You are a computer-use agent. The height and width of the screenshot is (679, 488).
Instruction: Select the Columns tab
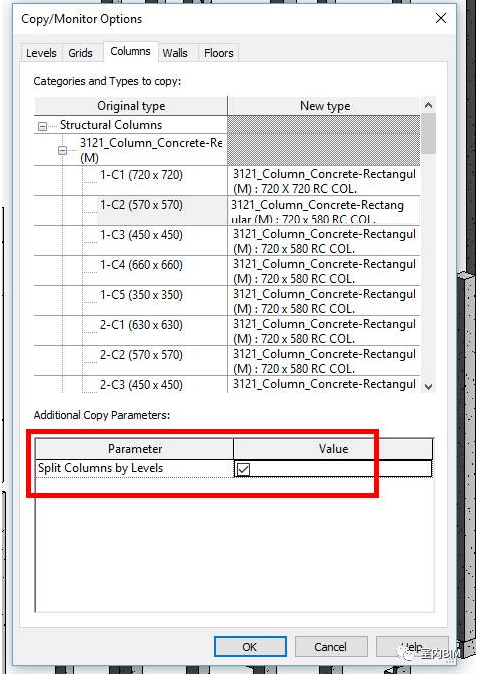tap(130, 51)
